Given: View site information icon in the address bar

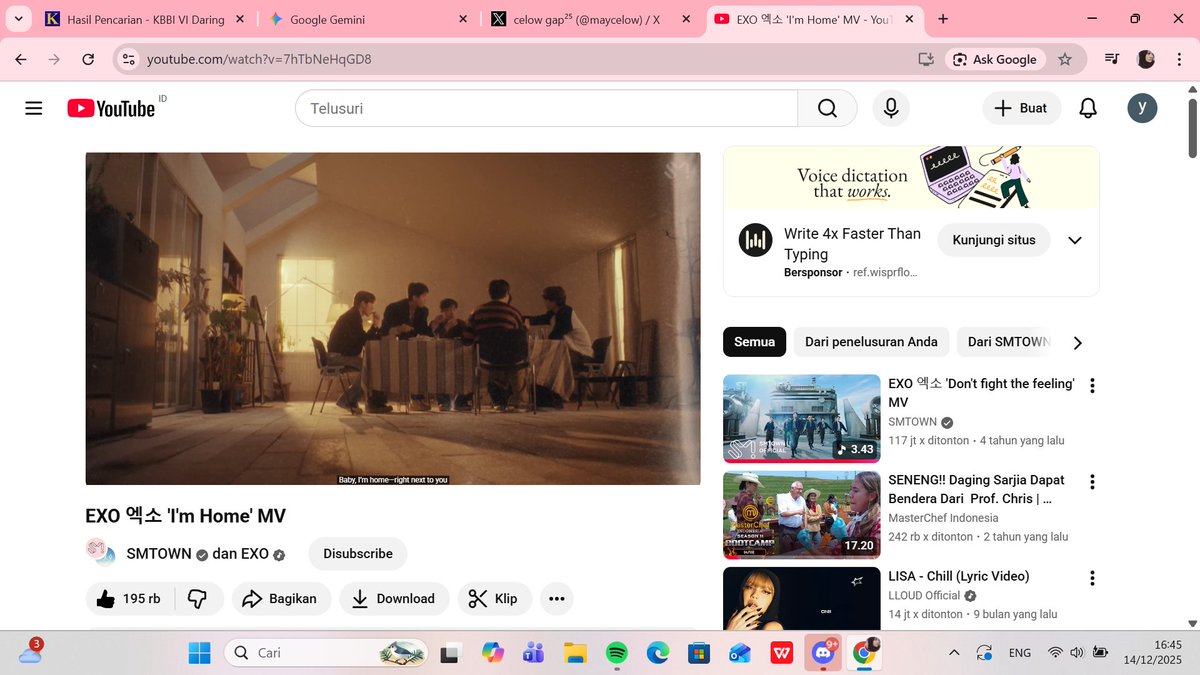Looking at the screenshot, I should tap(128, 59).
